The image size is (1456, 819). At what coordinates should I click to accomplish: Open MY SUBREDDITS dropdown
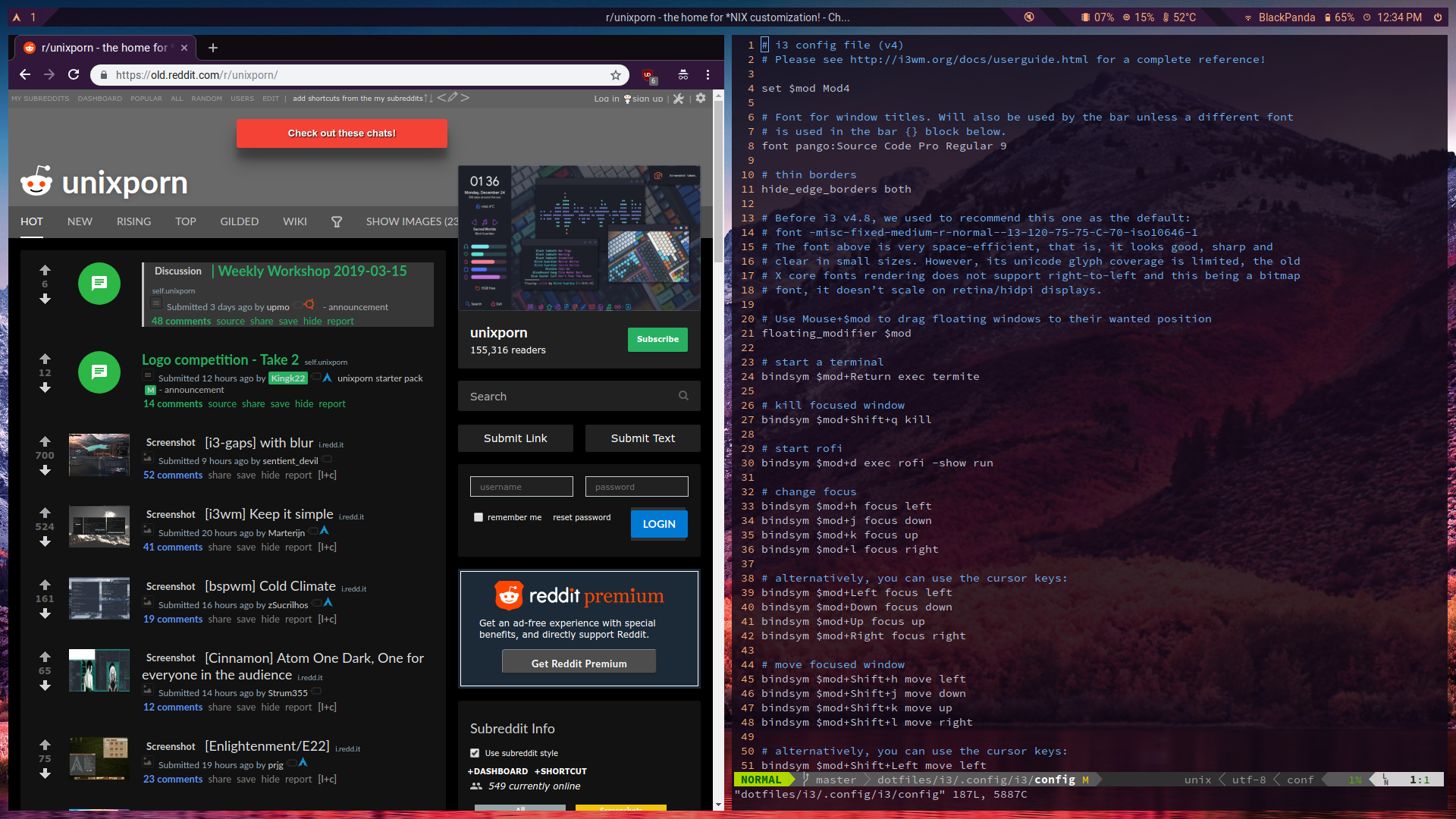[39, 99]
